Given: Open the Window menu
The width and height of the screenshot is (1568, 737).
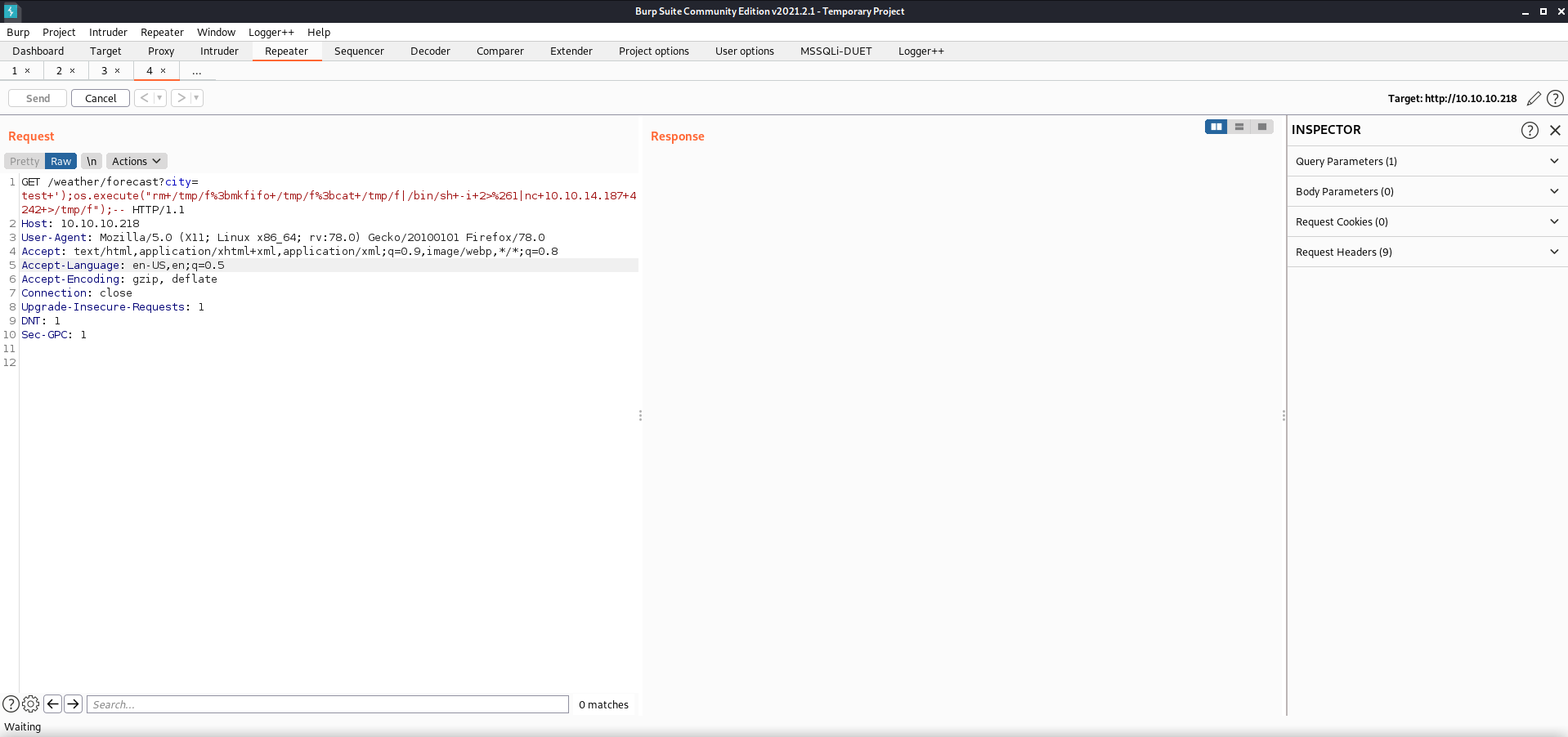Looking at the screenshot, I should 216,33.
